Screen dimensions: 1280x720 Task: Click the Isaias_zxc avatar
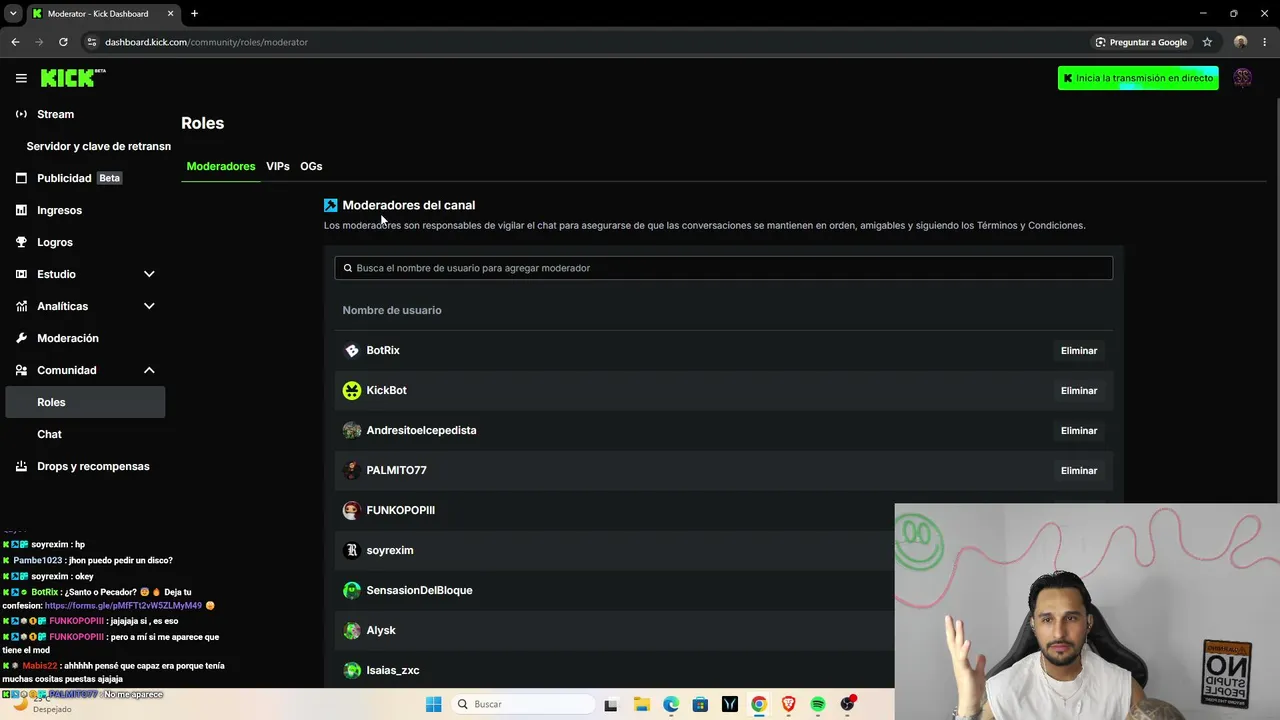click(x=352, y=670)
